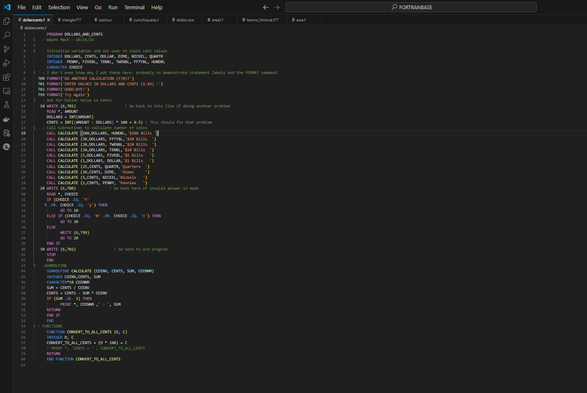Open the View menu

click(x=82, y=7)
